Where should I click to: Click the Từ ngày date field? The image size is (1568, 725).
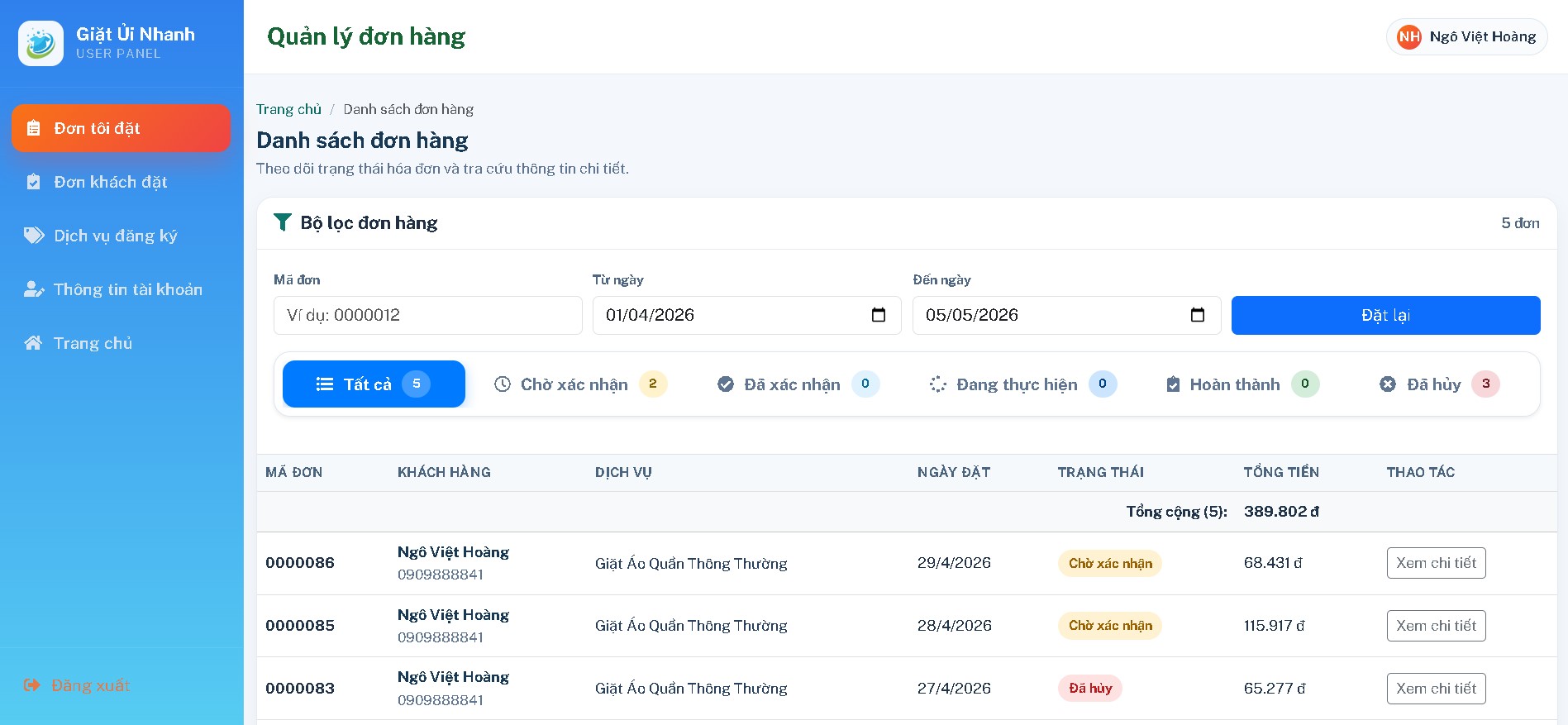tap(746, 315)
